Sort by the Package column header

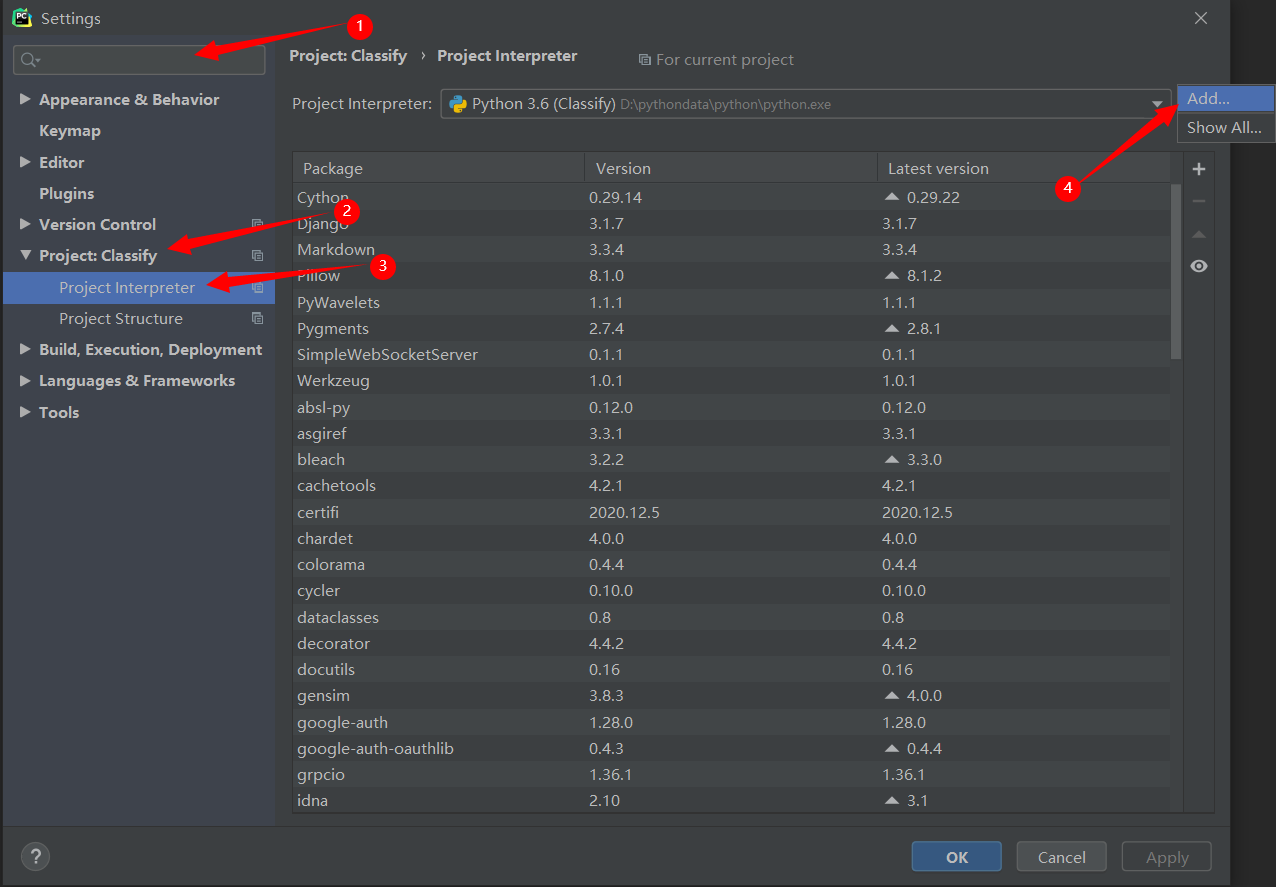[x=438, y=168]
